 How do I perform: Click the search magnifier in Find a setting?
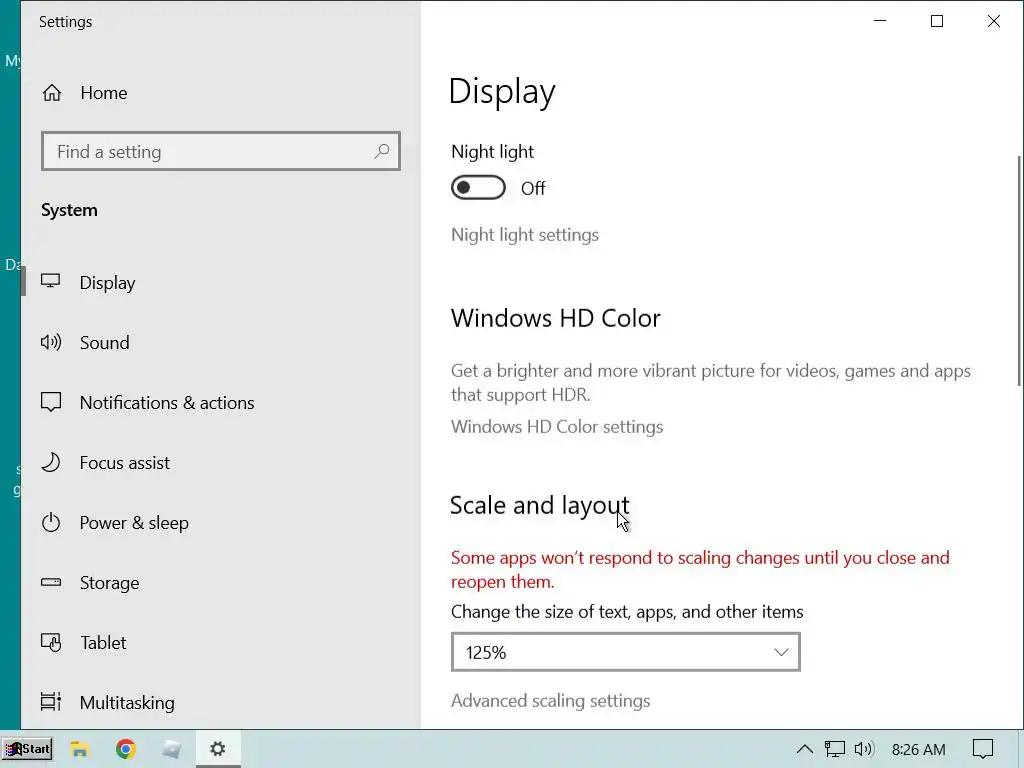pos(382,152)
